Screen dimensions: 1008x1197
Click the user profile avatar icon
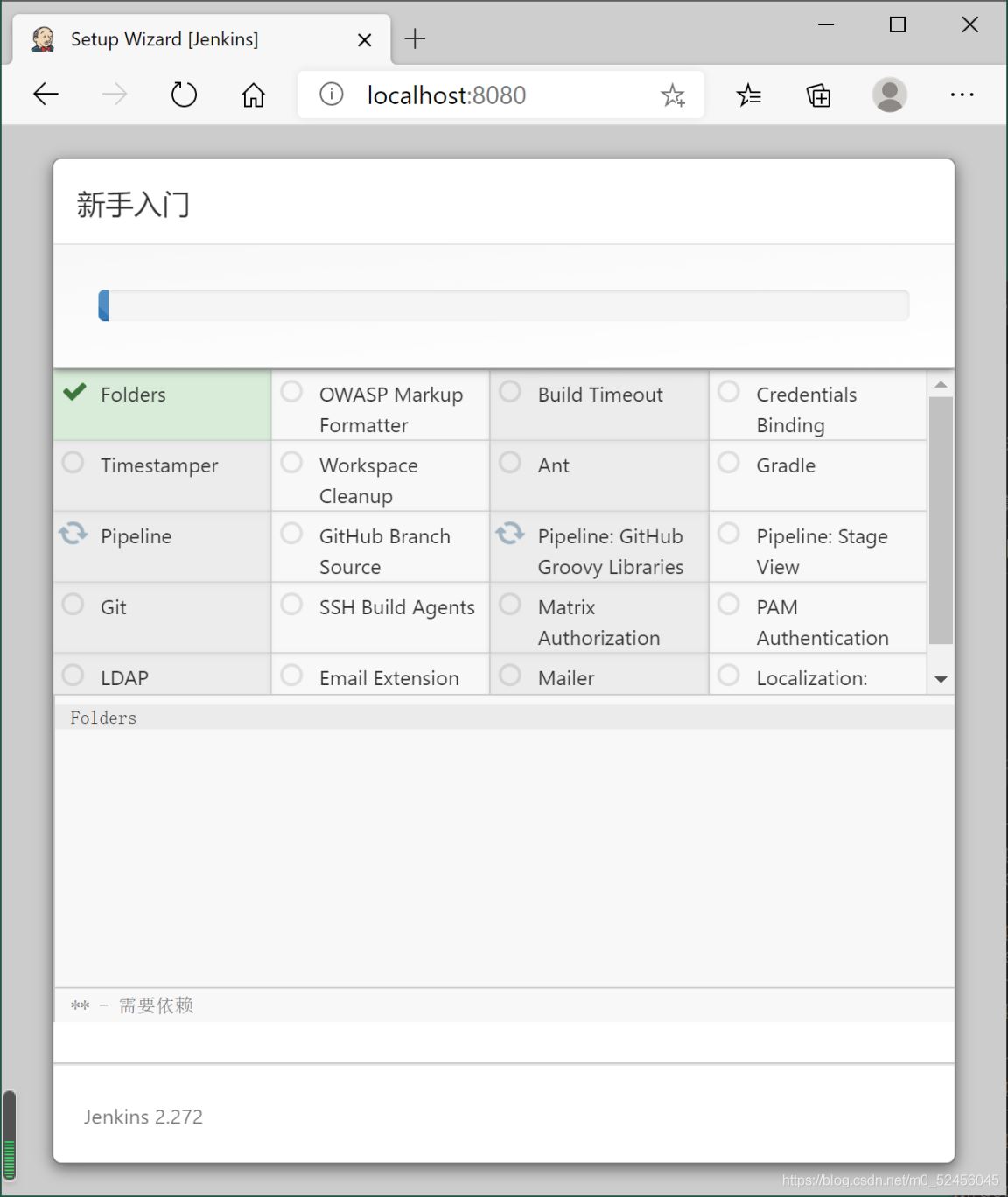[x=889, y=94]
